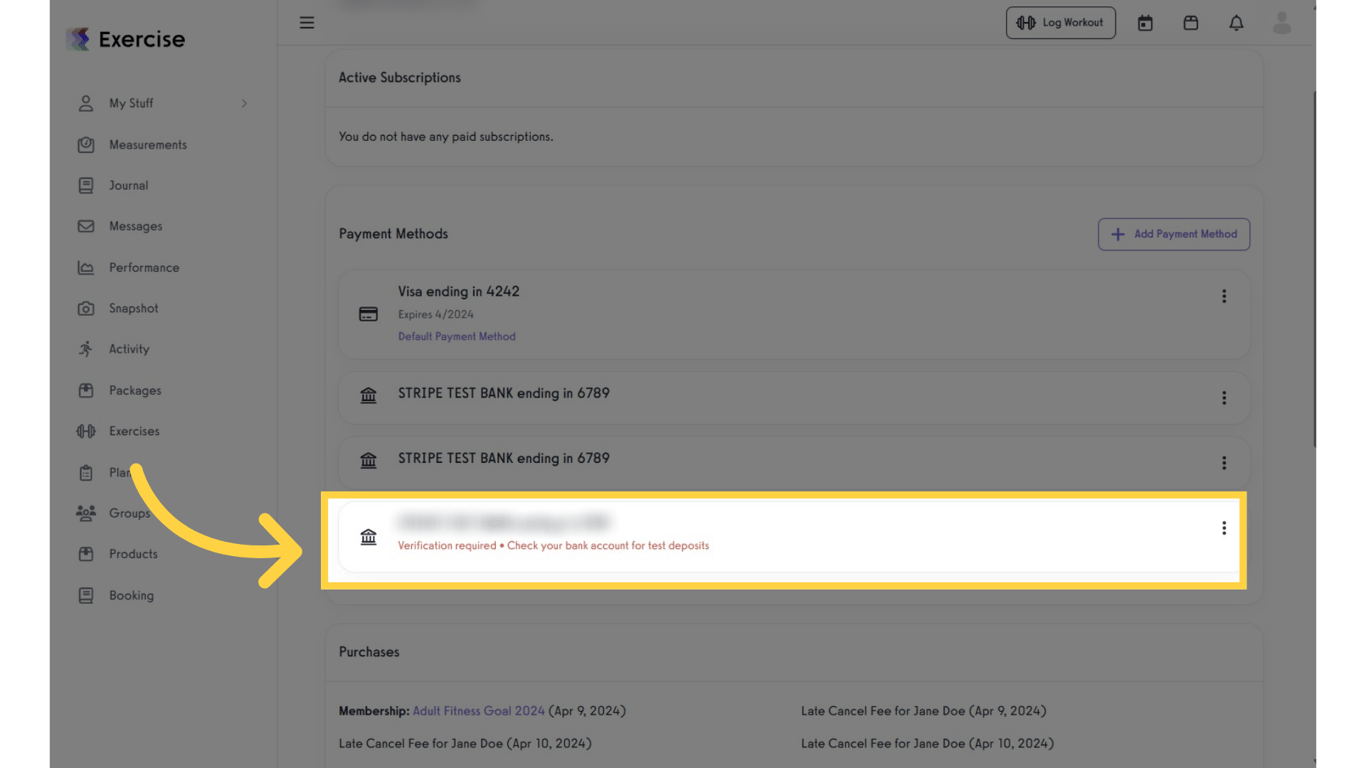Click the Performance chart icon in sidebar
The height and width of the screenshot is (768, 1366).
tap(86, 267)
